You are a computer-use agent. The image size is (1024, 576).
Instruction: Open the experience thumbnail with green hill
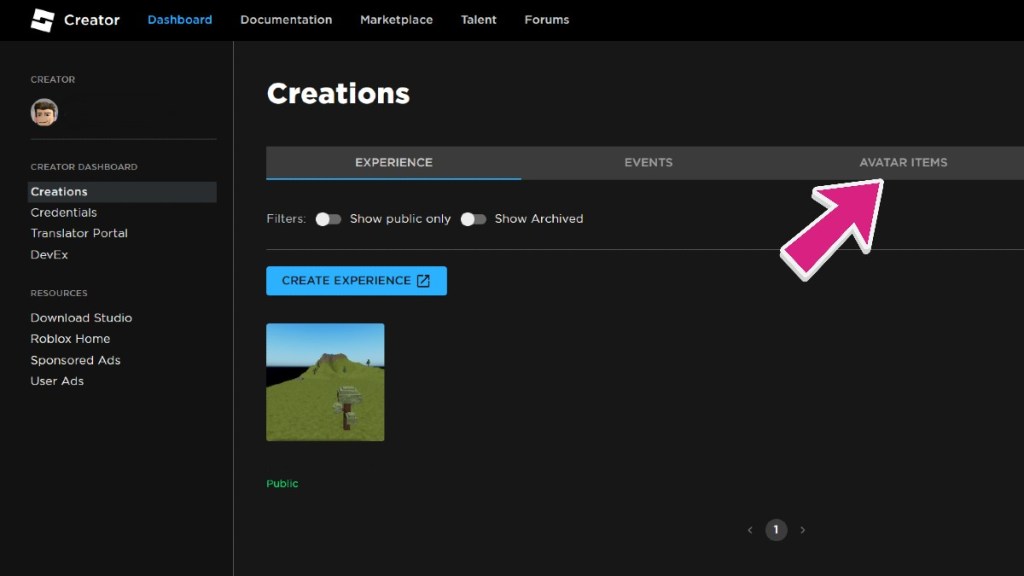point(325,382)
